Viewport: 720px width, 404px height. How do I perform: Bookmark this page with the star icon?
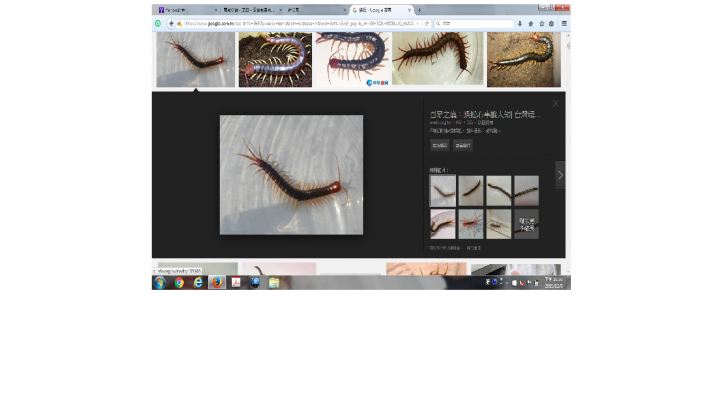[x=542, y=23]
